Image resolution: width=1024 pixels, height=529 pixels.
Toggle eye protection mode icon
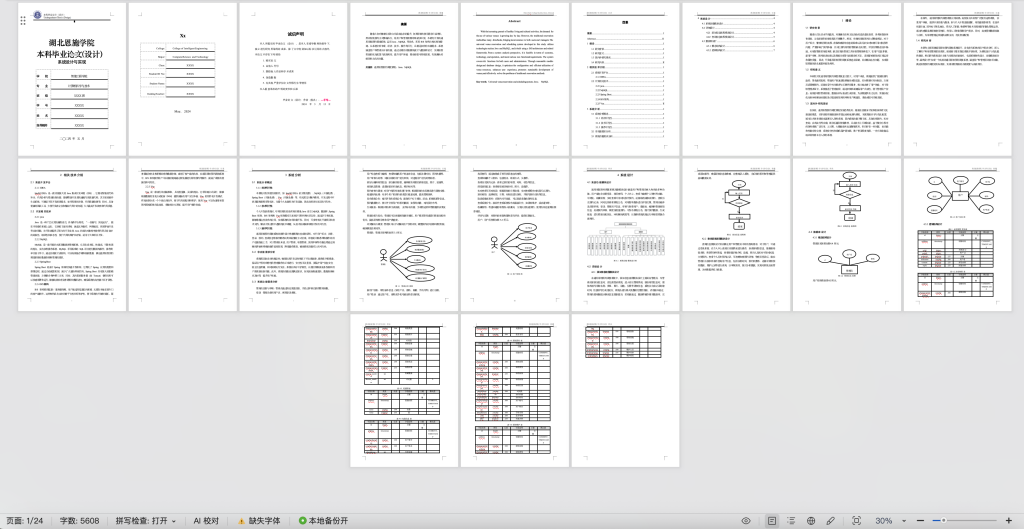(746, 521)
